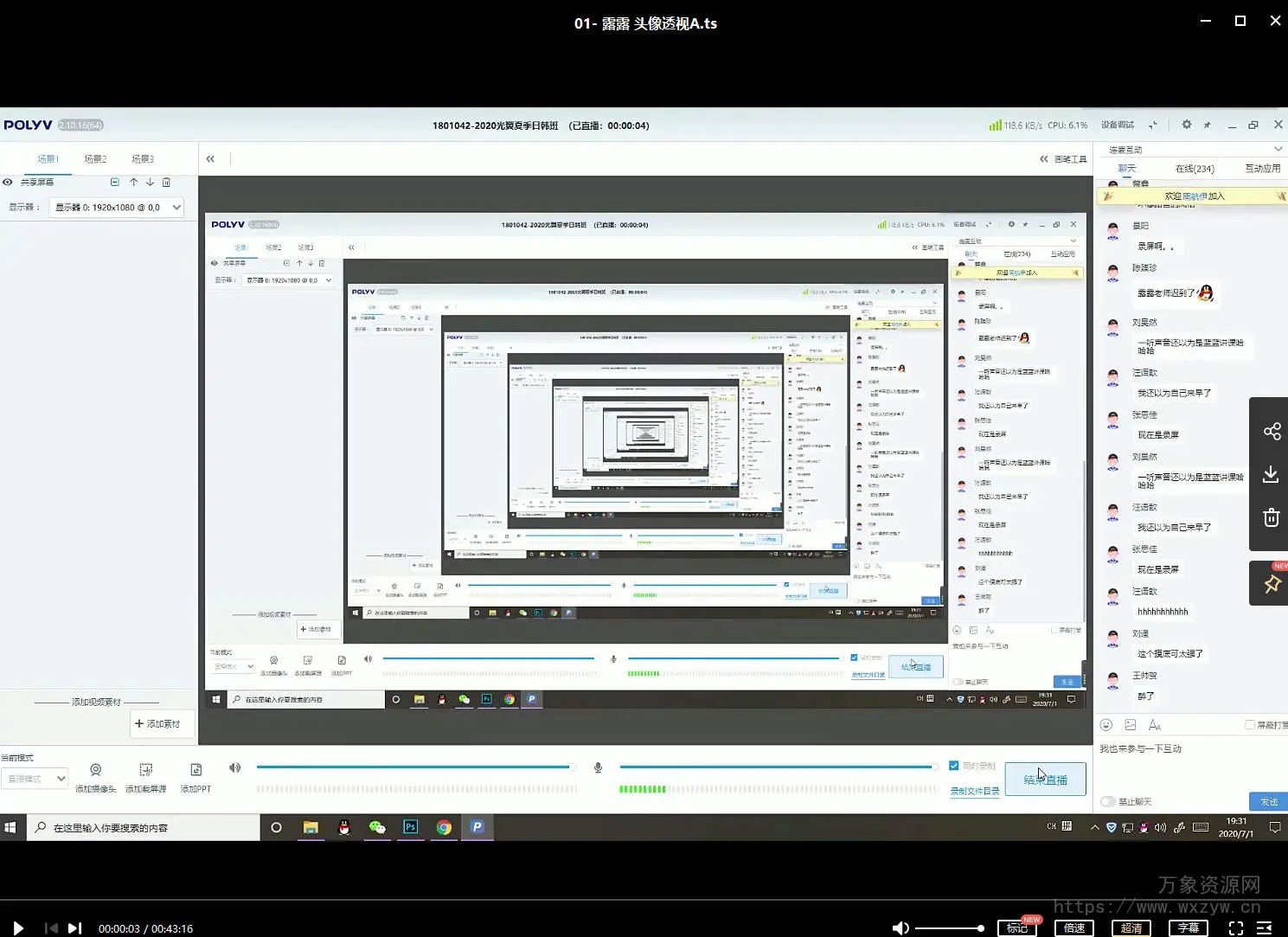Skip to the next video
Screen dimensions: 1288x937
(x=75, y=928)
